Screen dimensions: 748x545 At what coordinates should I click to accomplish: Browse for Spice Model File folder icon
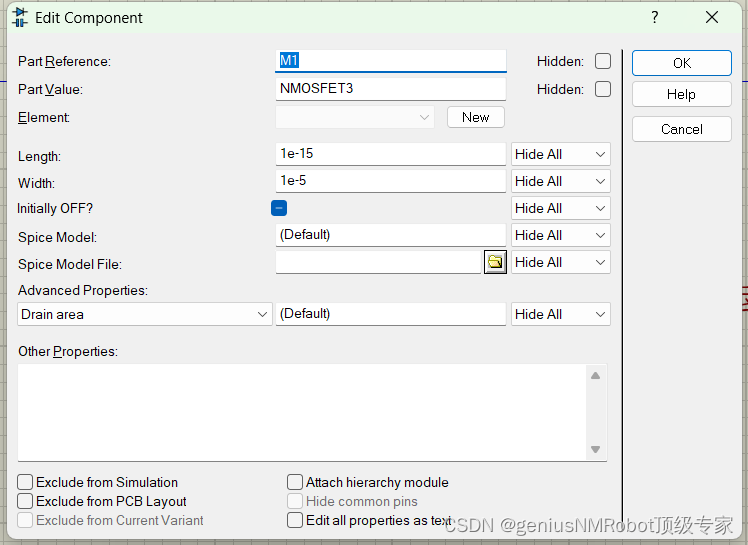coord(495,262)
